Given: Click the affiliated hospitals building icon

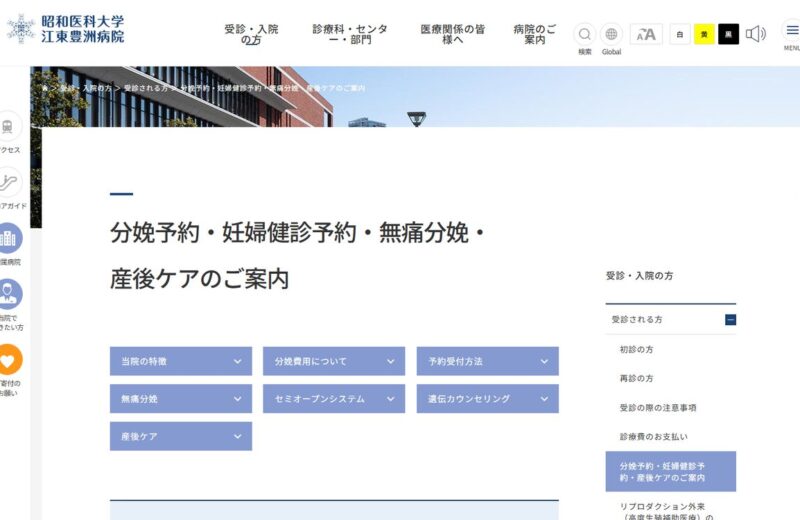Looking at the screenshot, I should [8, 238].
